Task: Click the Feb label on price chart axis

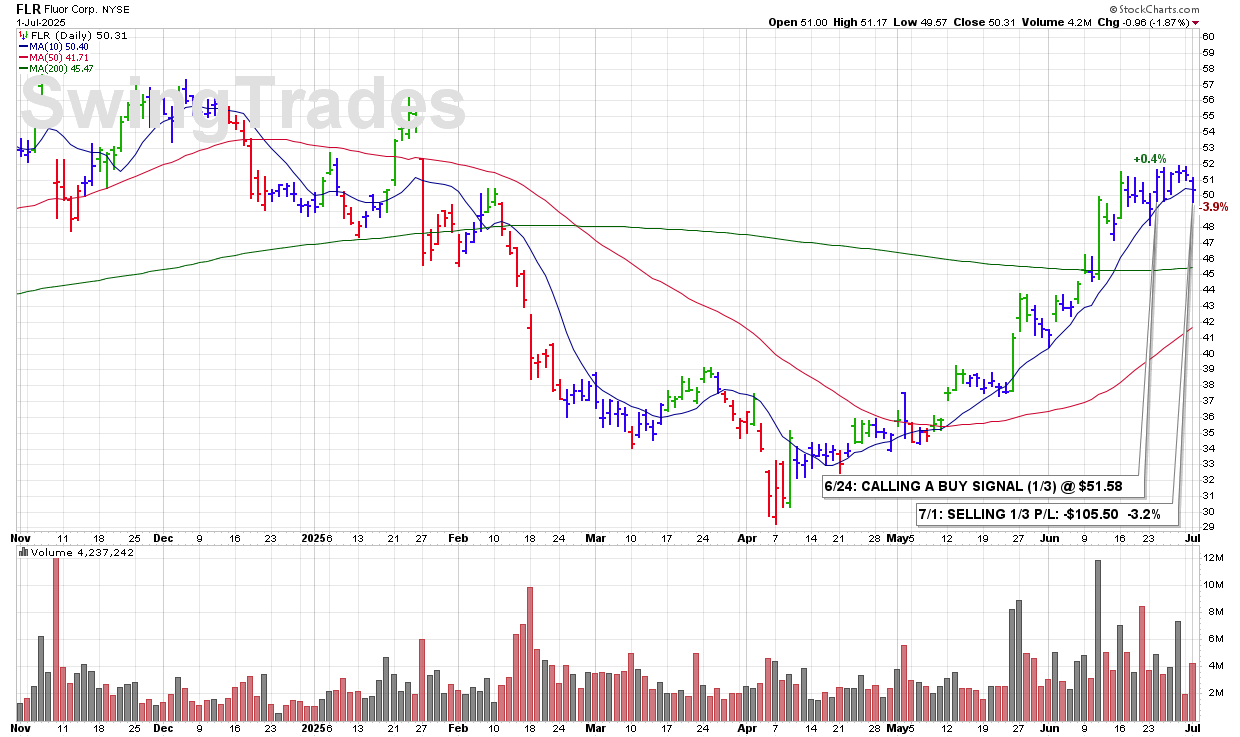Action: tap(458, 537)
